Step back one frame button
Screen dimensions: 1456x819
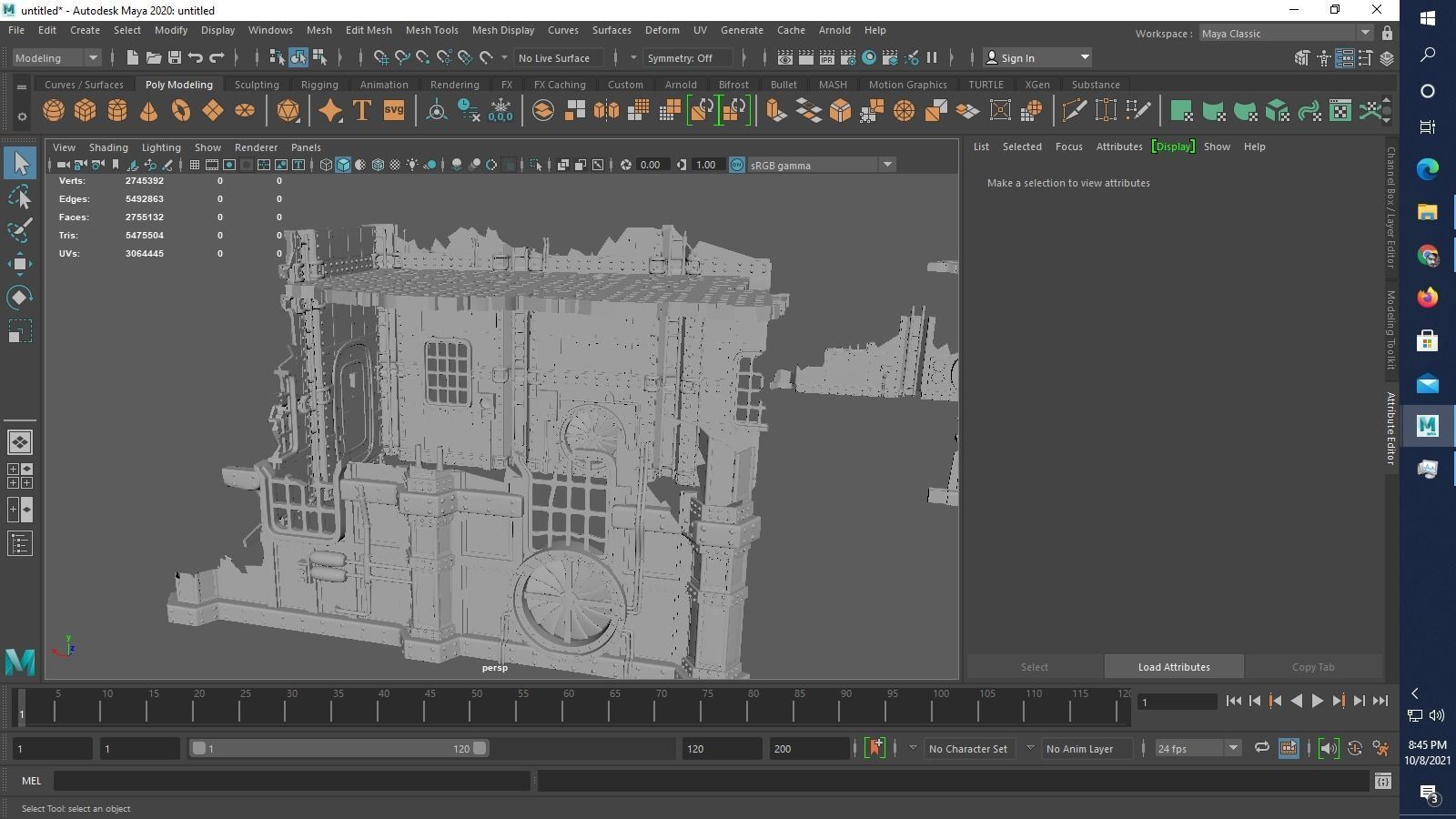pyautogui.click(x=1255, y=701)
